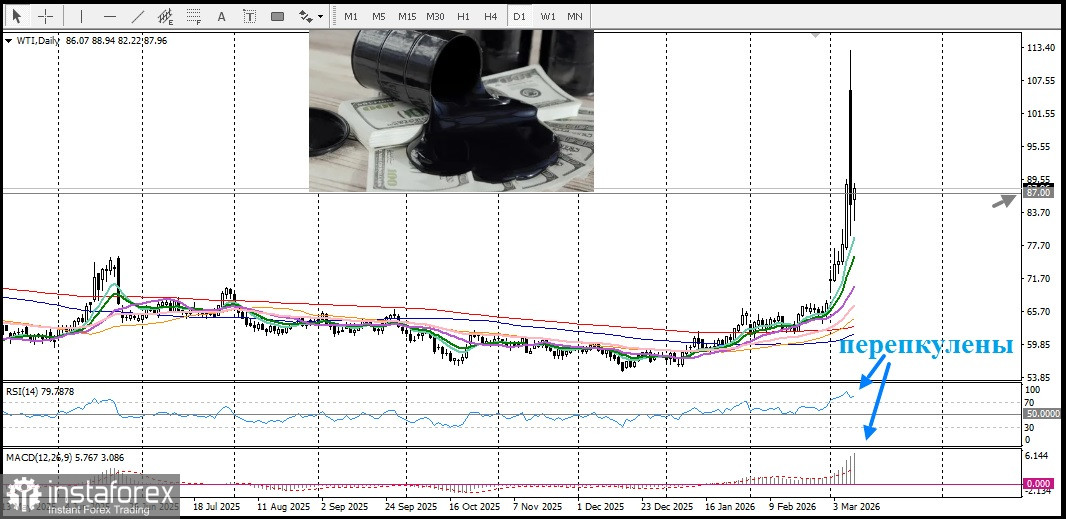Screen dimensions: 1066x519
Task: Click the Fibonacci retracement tool
Action: [193, 16]
